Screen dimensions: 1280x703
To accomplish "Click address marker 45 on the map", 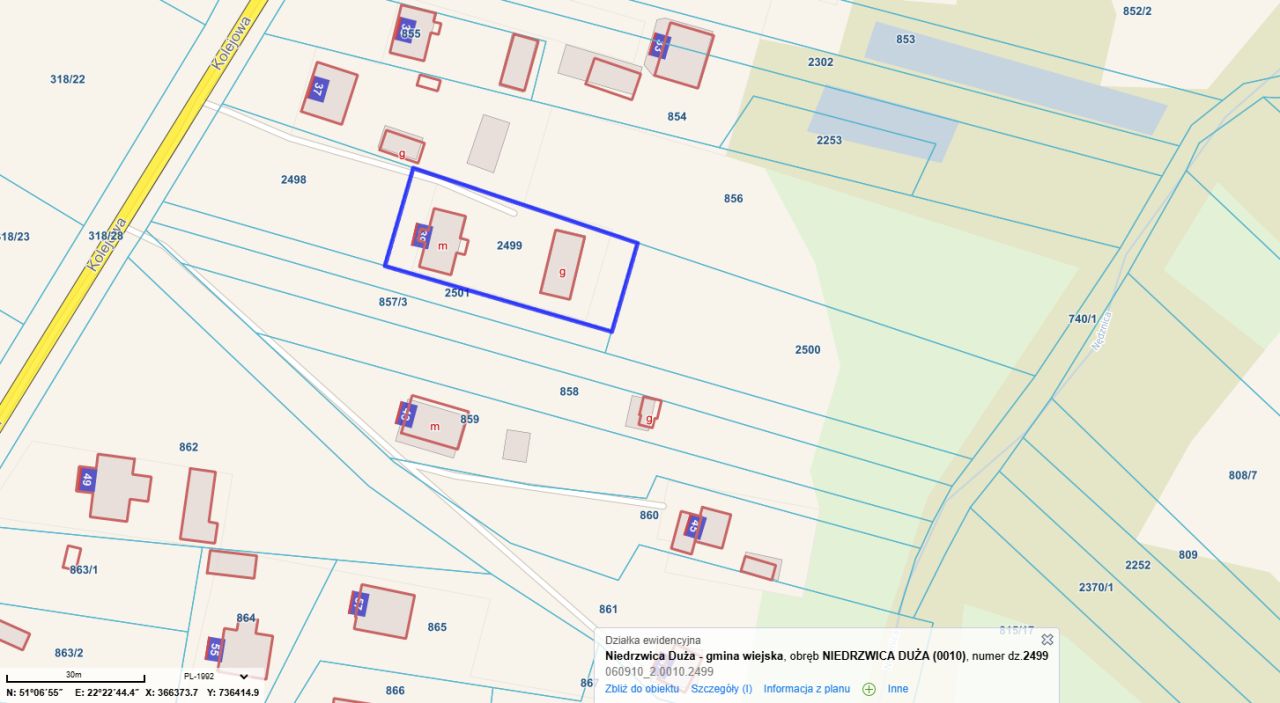I will pyautogui.click(x=695, y=526).
